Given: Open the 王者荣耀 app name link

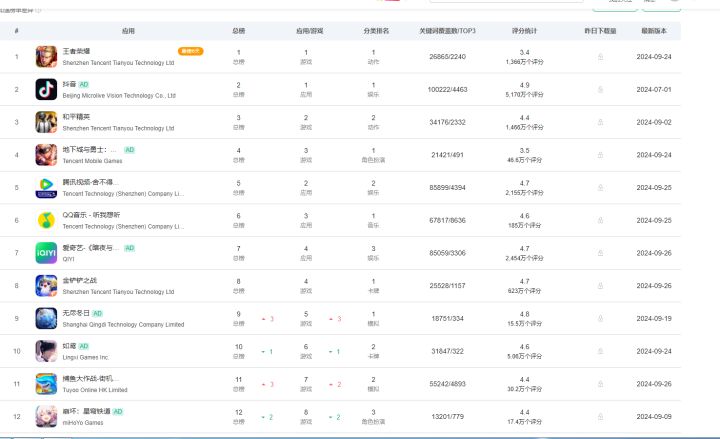Looking at the screenshot, I should coord(76,51).
